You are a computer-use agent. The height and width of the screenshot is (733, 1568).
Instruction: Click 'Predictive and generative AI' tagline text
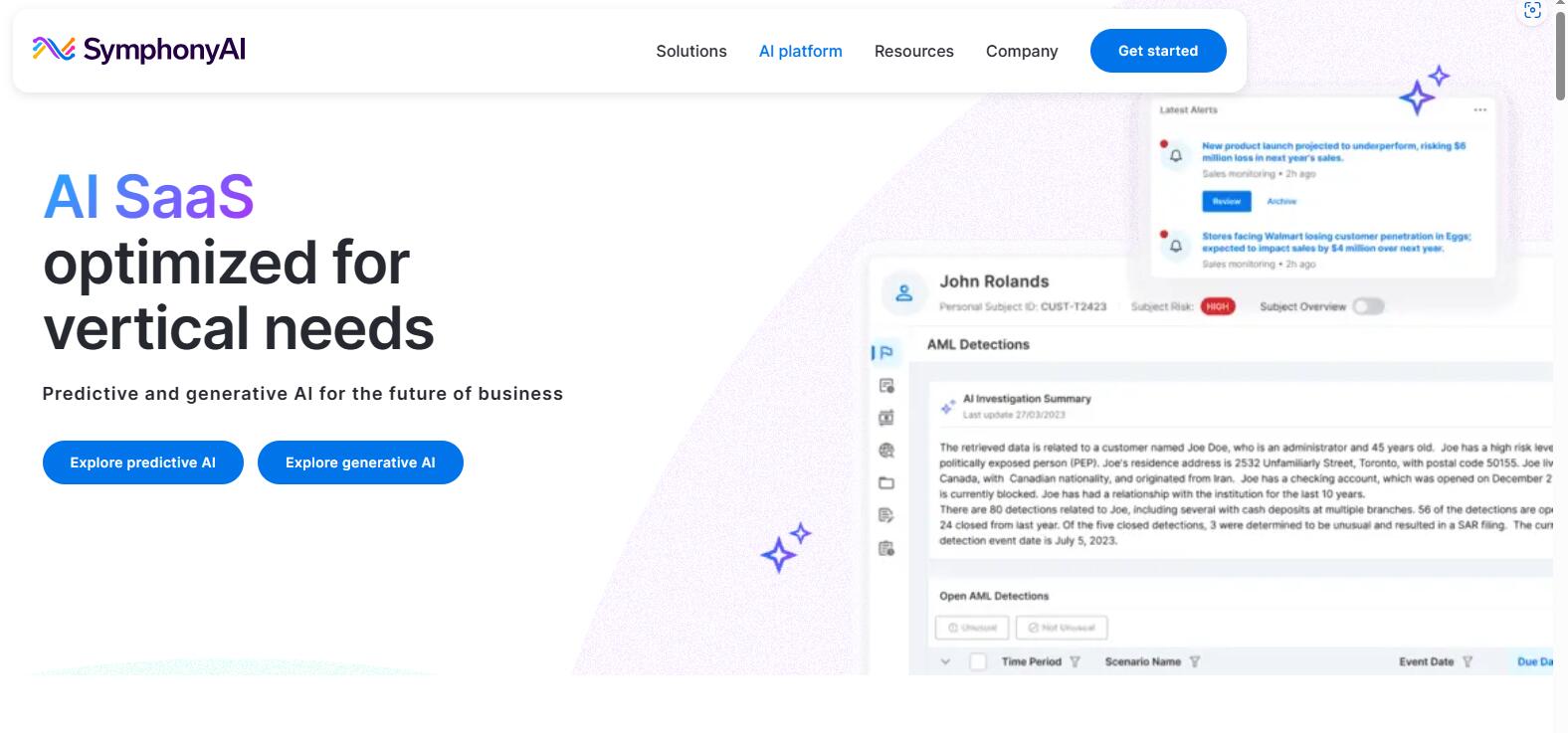click(x=302, y=394)
